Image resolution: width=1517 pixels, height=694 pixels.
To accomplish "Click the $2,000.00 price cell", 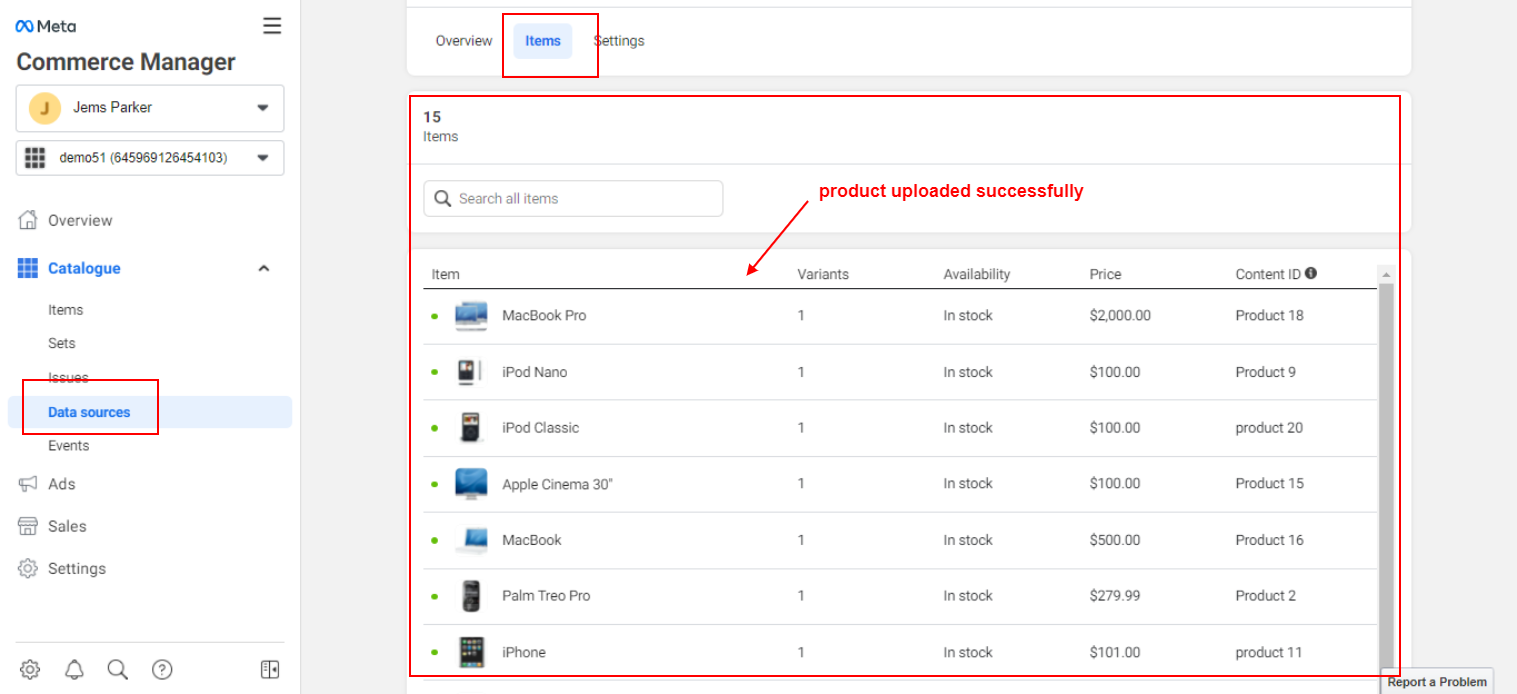I will [1120, 316].
